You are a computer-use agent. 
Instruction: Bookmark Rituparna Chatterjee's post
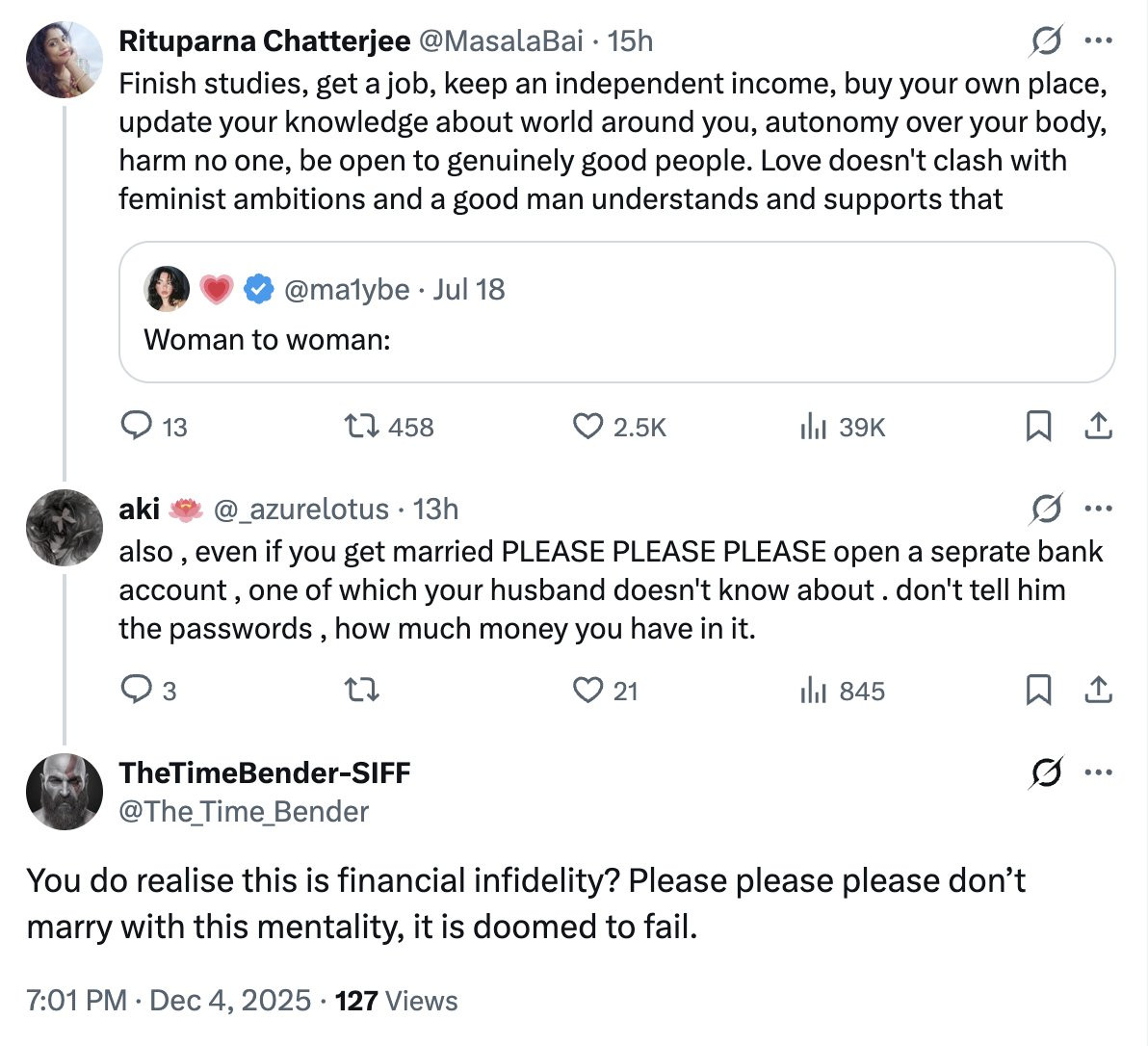tap(1038, 426)
